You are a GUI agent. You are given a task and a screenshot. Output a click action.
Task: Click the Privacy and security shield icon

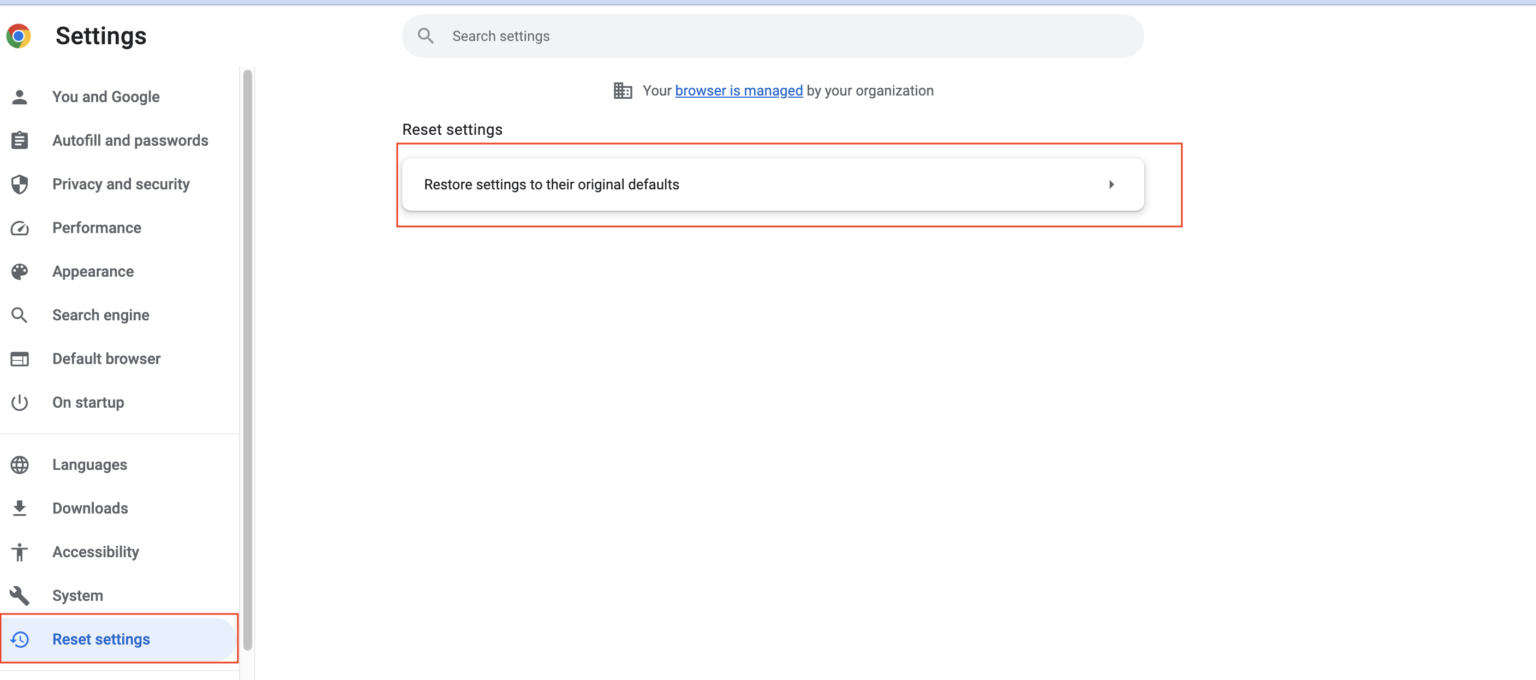19,184
